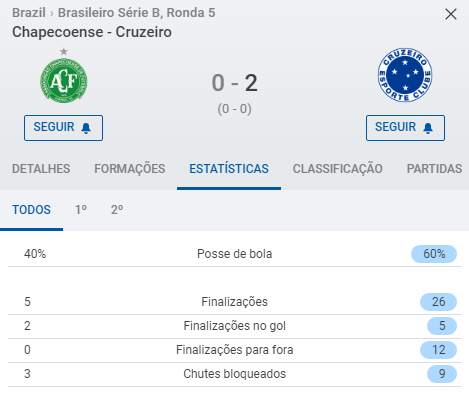The height and width of the screenshot is (398, 469).
Task: Show second half statistics (2º)
Action: pos(117,210)
